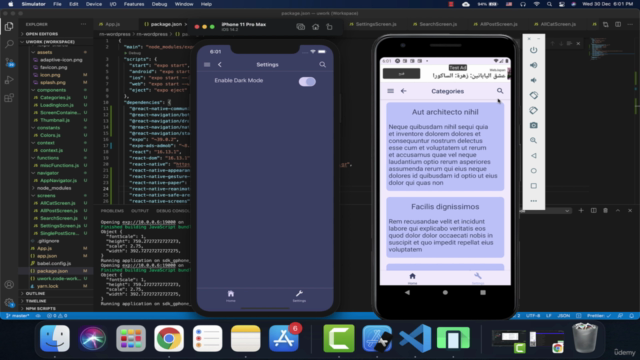Image resolution: width=640 pixels, height=360 pixels.
Task: Open Run and Debug view in activity bar
Action: click(9, 80)
